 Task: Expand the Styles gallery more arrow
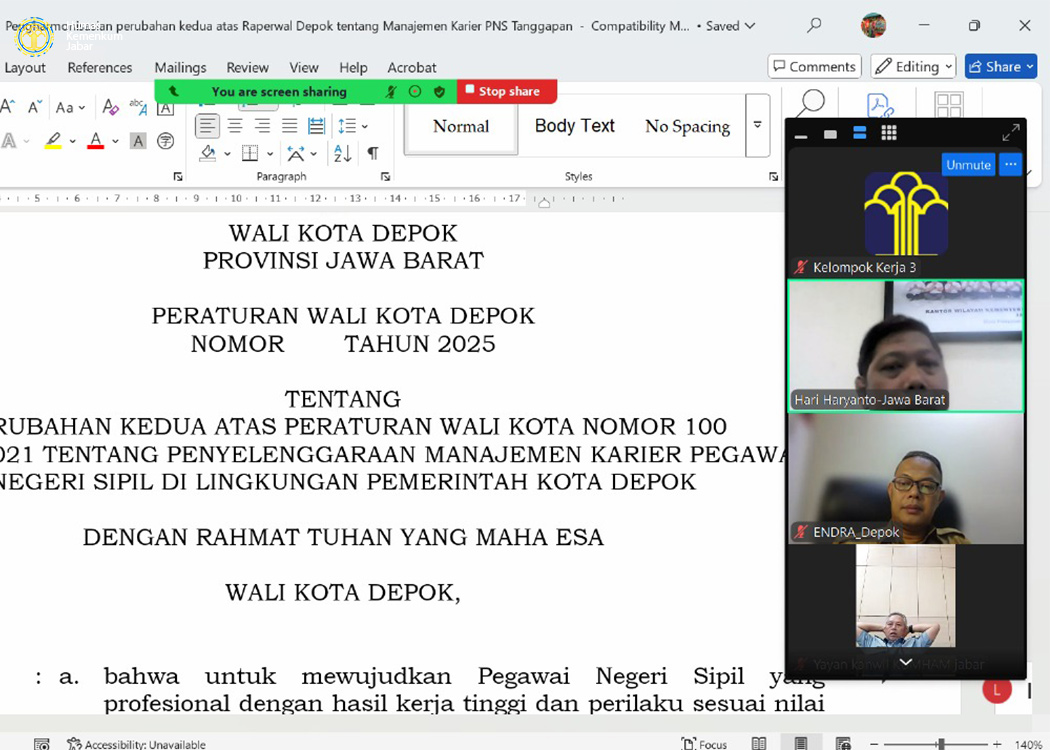point(757,125)
